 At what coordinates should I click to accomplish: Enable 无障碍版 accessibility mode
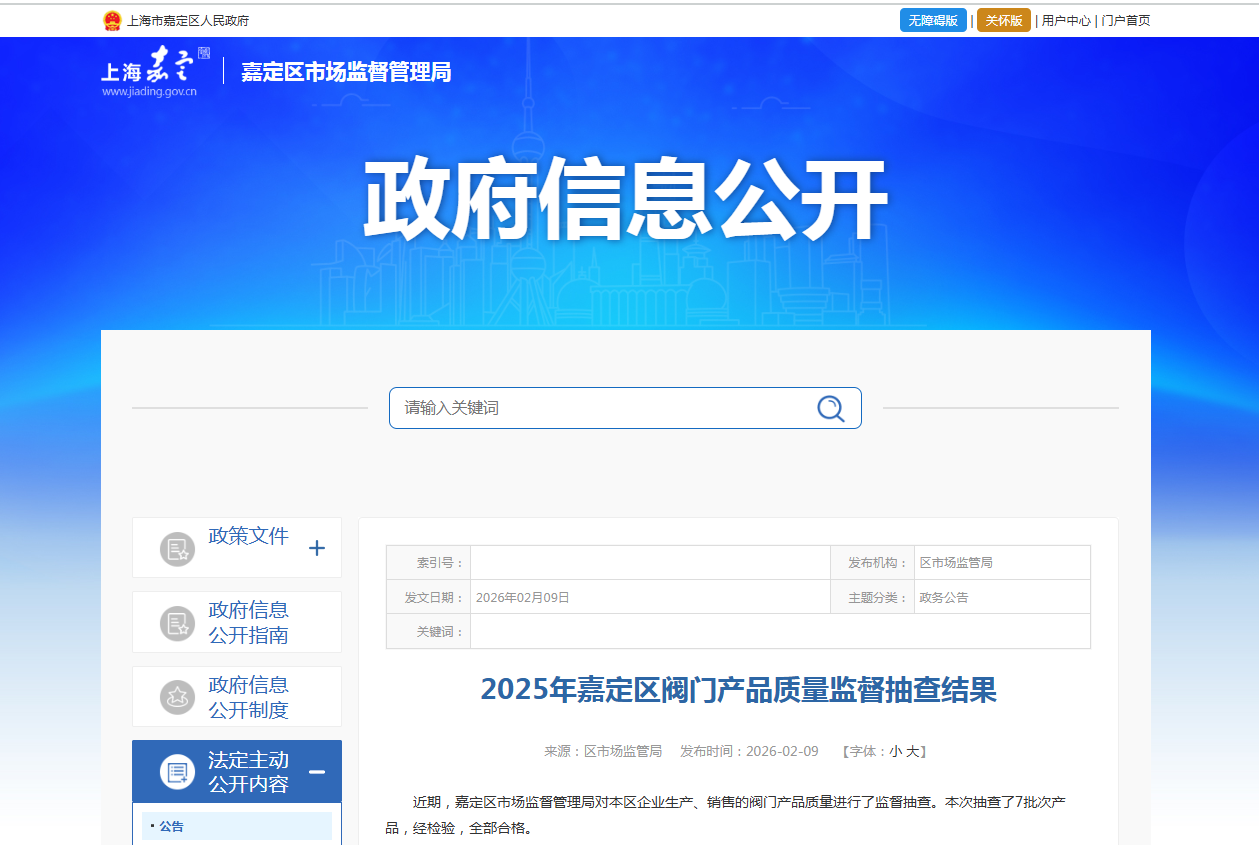coord(933,19)
